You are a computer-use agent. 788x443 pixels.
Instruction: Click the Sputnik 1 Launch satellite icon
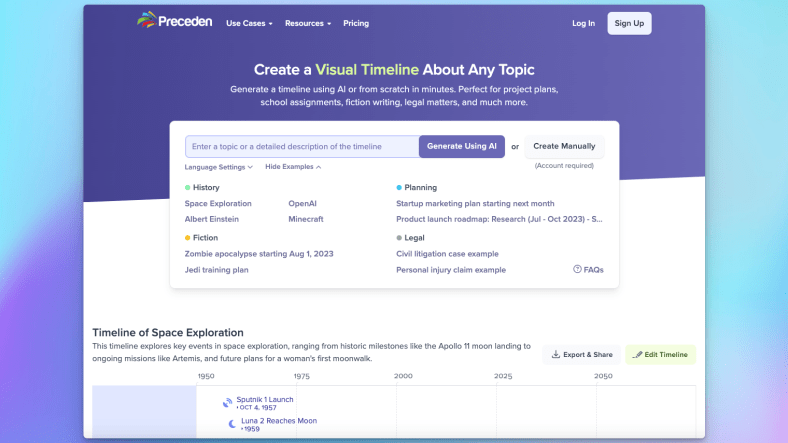tap(227, 403)
